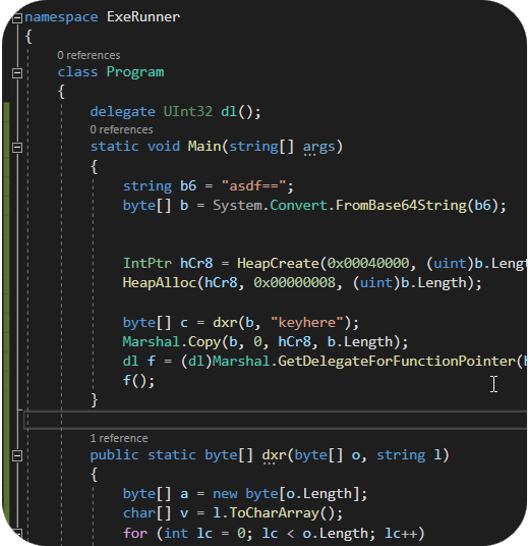Click the GetDelegateForFunctionPointer call
This screenshot has width=529, height=546.
pyautogui.click(x=396, y=361)
